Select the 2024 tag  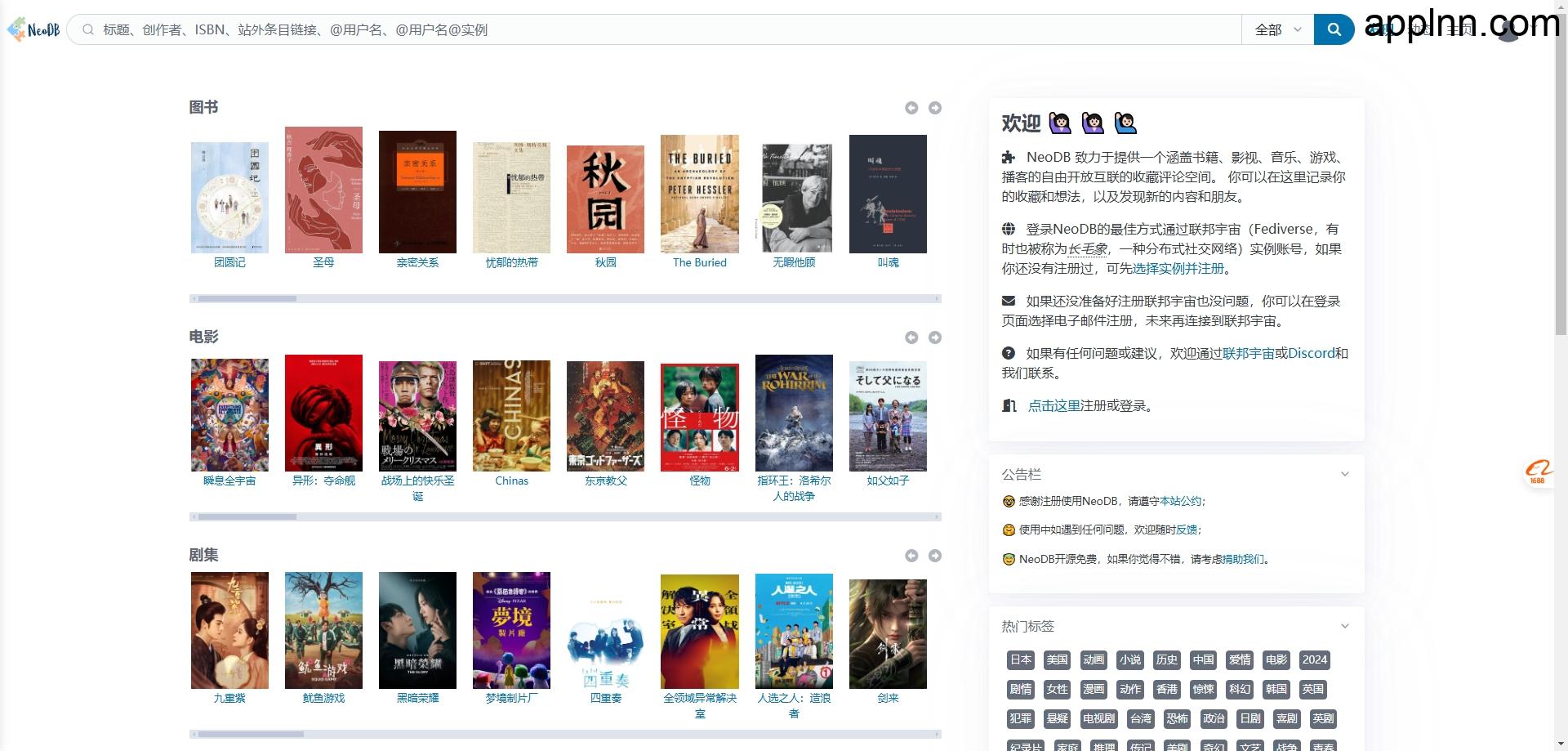tap(1314, 659)
